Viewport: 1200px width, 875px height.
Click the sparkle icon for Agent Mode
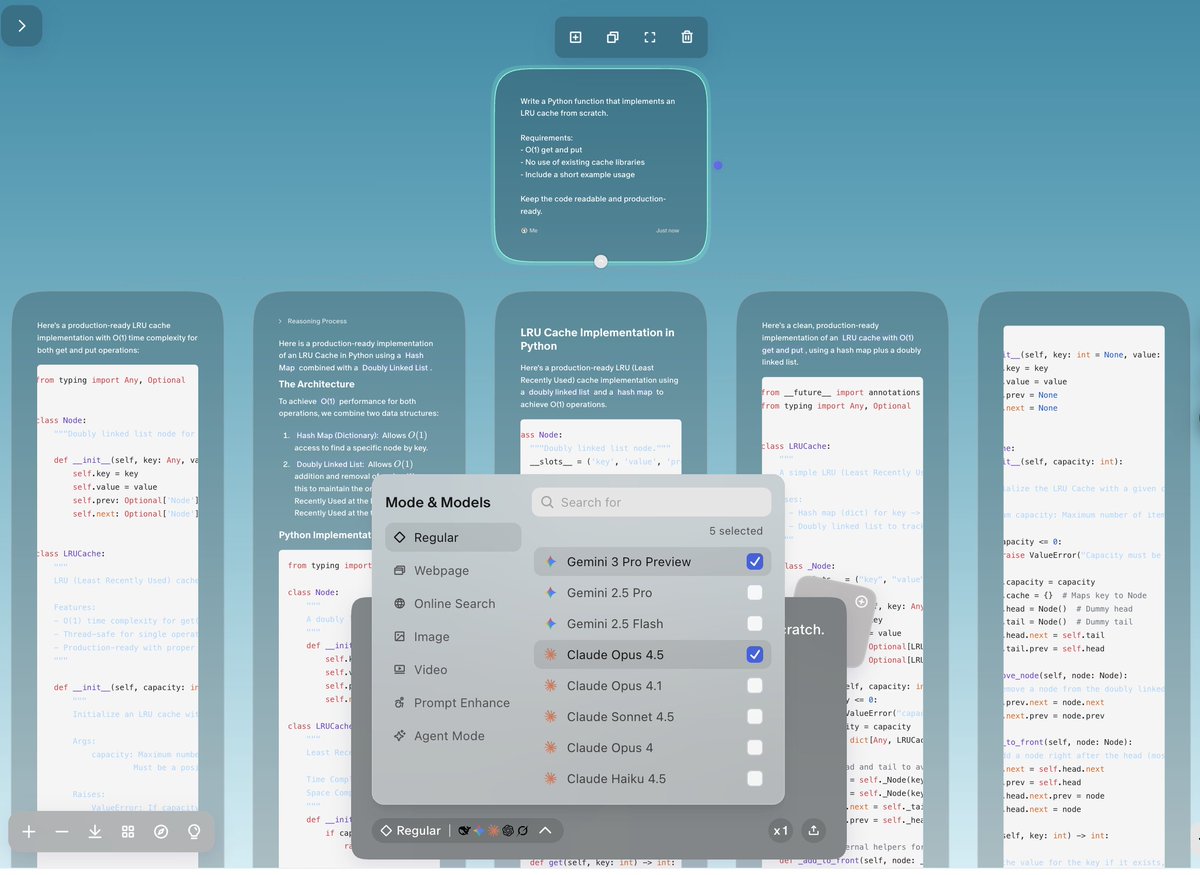(400, 735)
